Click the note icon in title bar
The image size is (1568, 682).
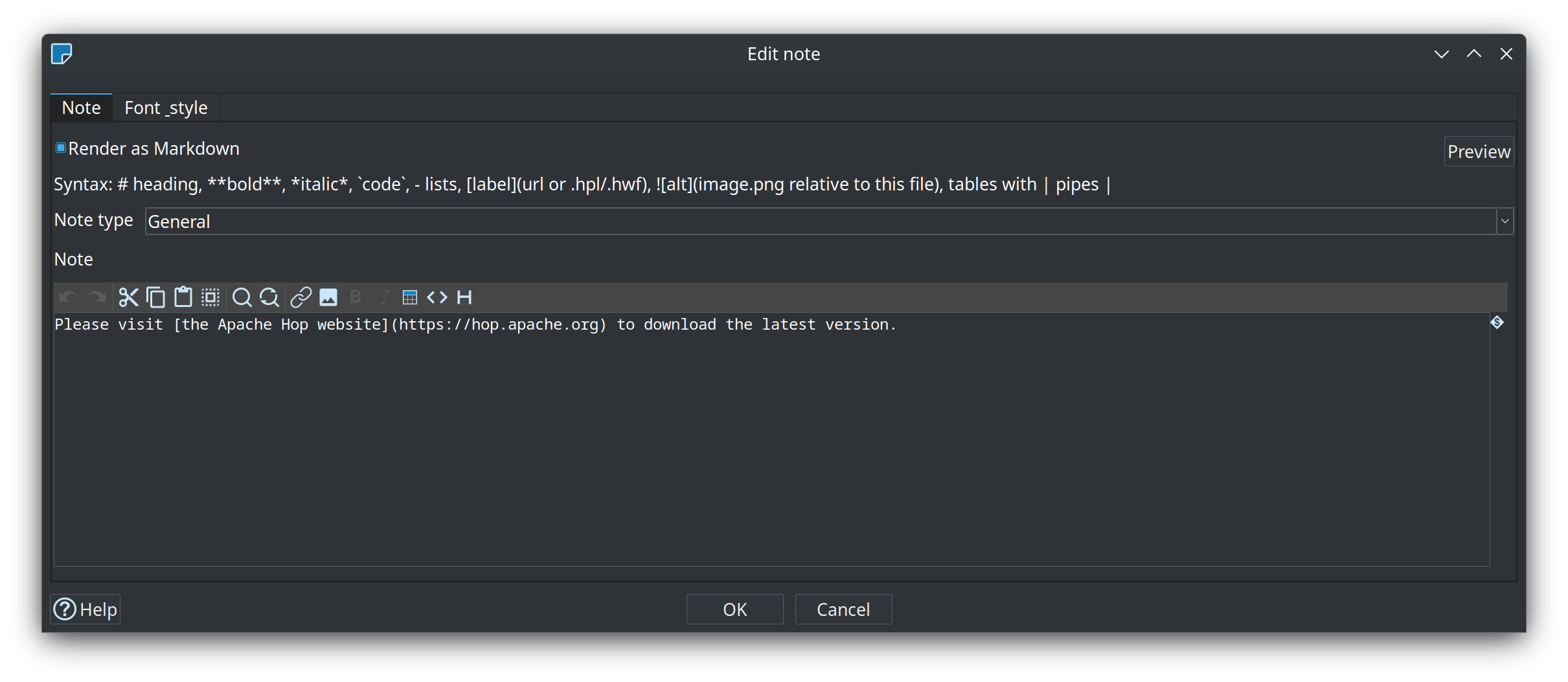pos(62,54)
